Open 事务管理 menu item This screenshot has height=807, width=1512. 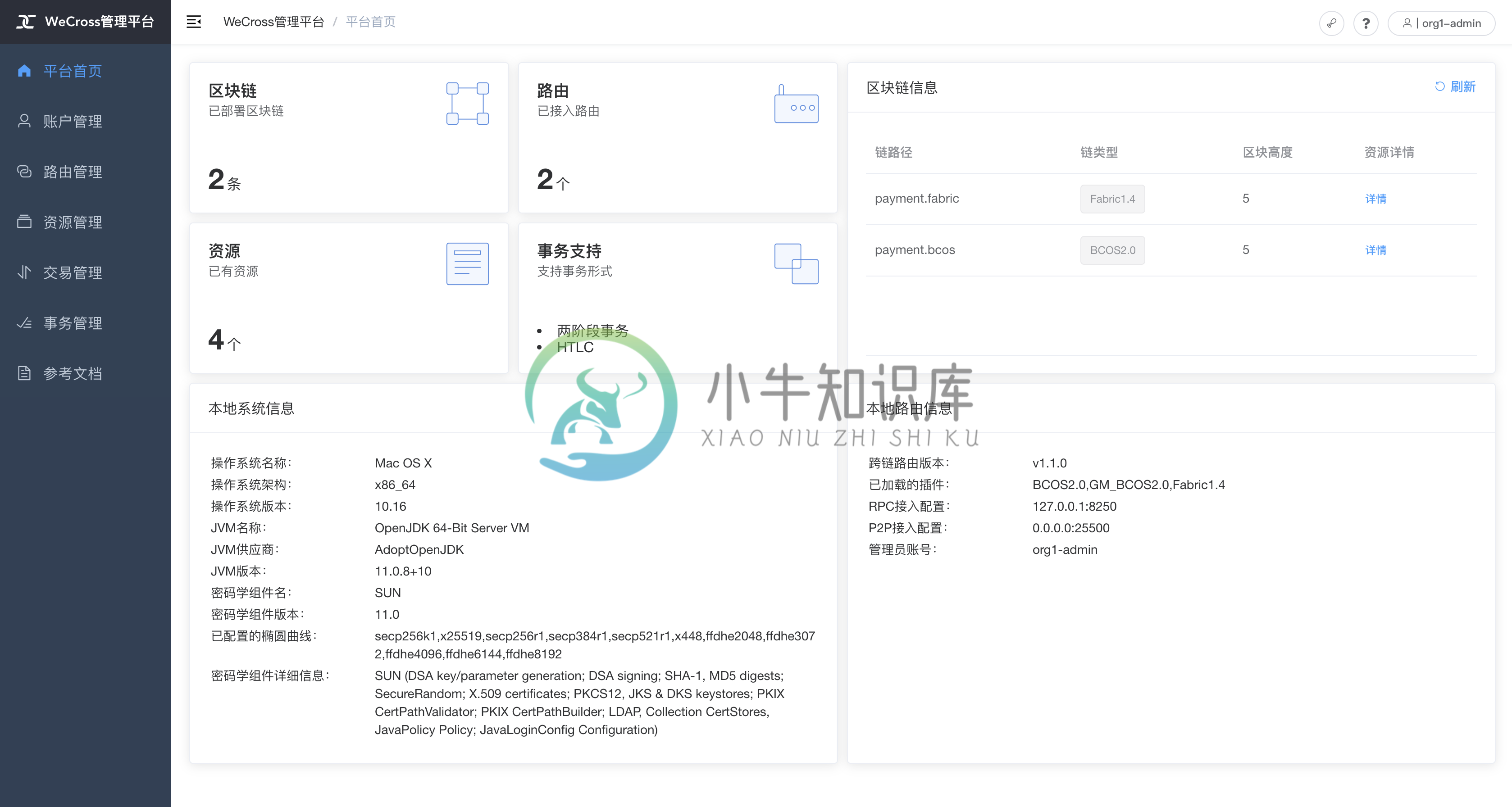[86, 322]
